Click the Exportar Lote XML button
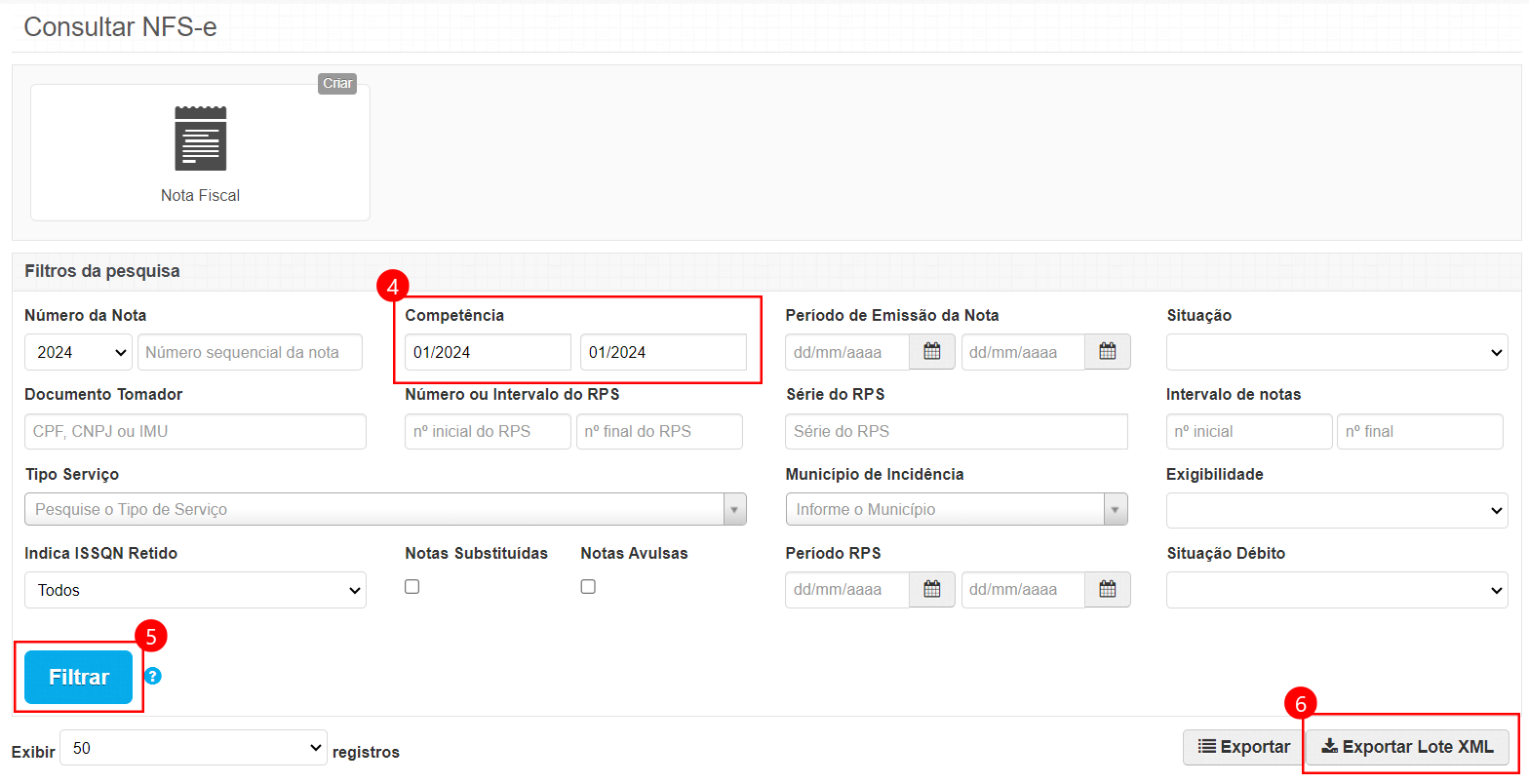1529x784 pixels. (x=1407, y=747)
